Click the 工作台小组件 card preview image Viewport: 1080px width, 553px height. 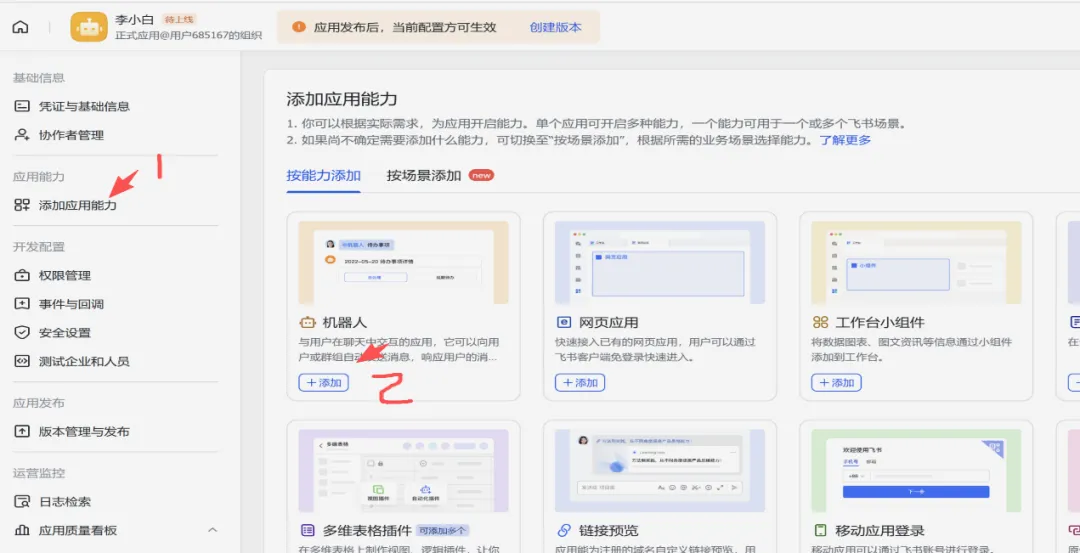pos(916,262)
